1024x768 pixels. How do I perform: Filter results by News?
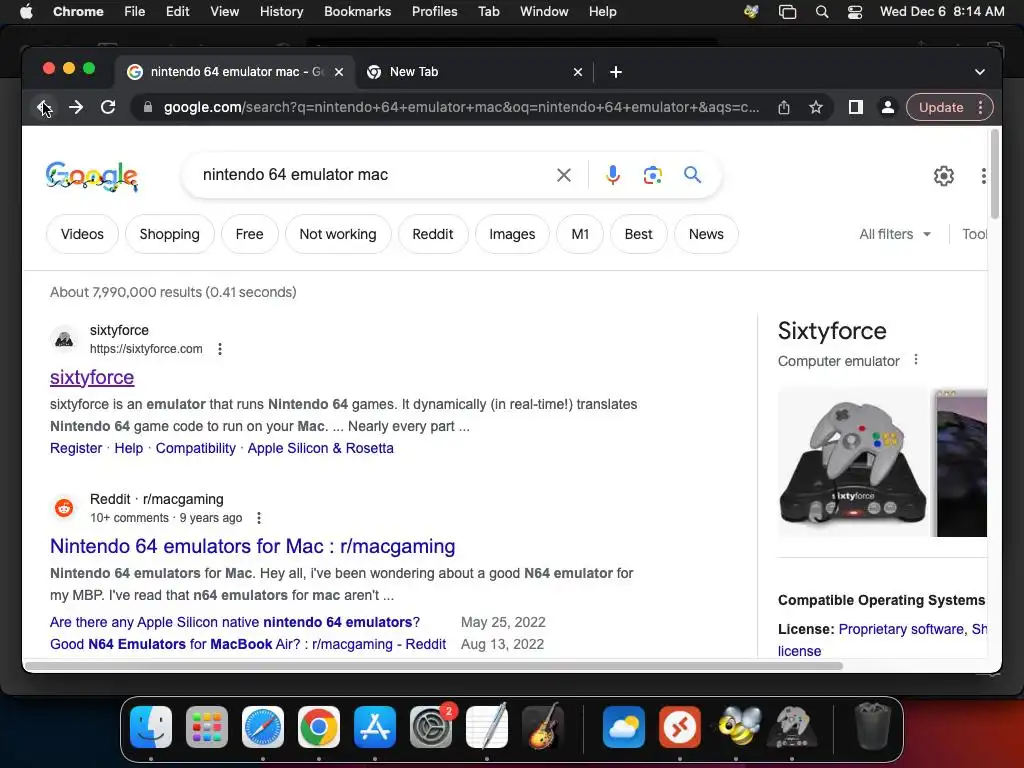click(706, 234)
